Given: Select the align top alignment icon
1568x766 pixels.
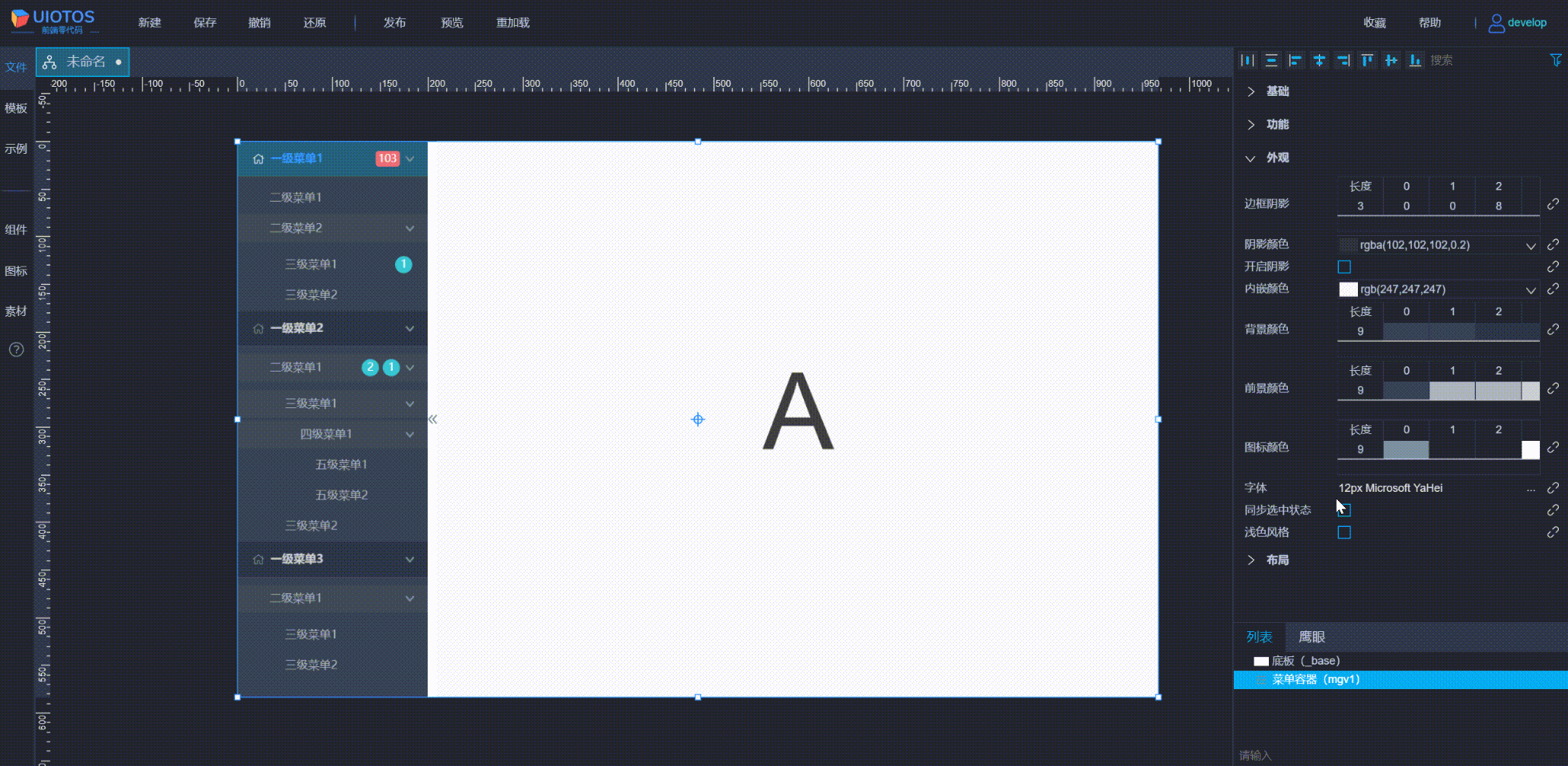Looking at the screenshot, I should pos(1367,60).
